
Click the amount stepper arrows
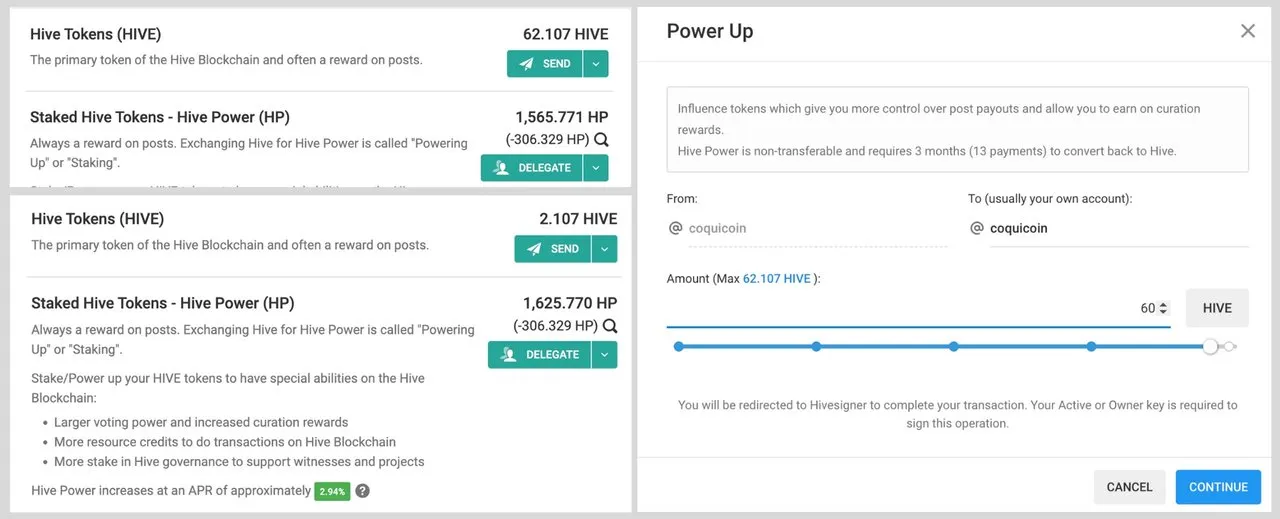[x=1163, y=309]
